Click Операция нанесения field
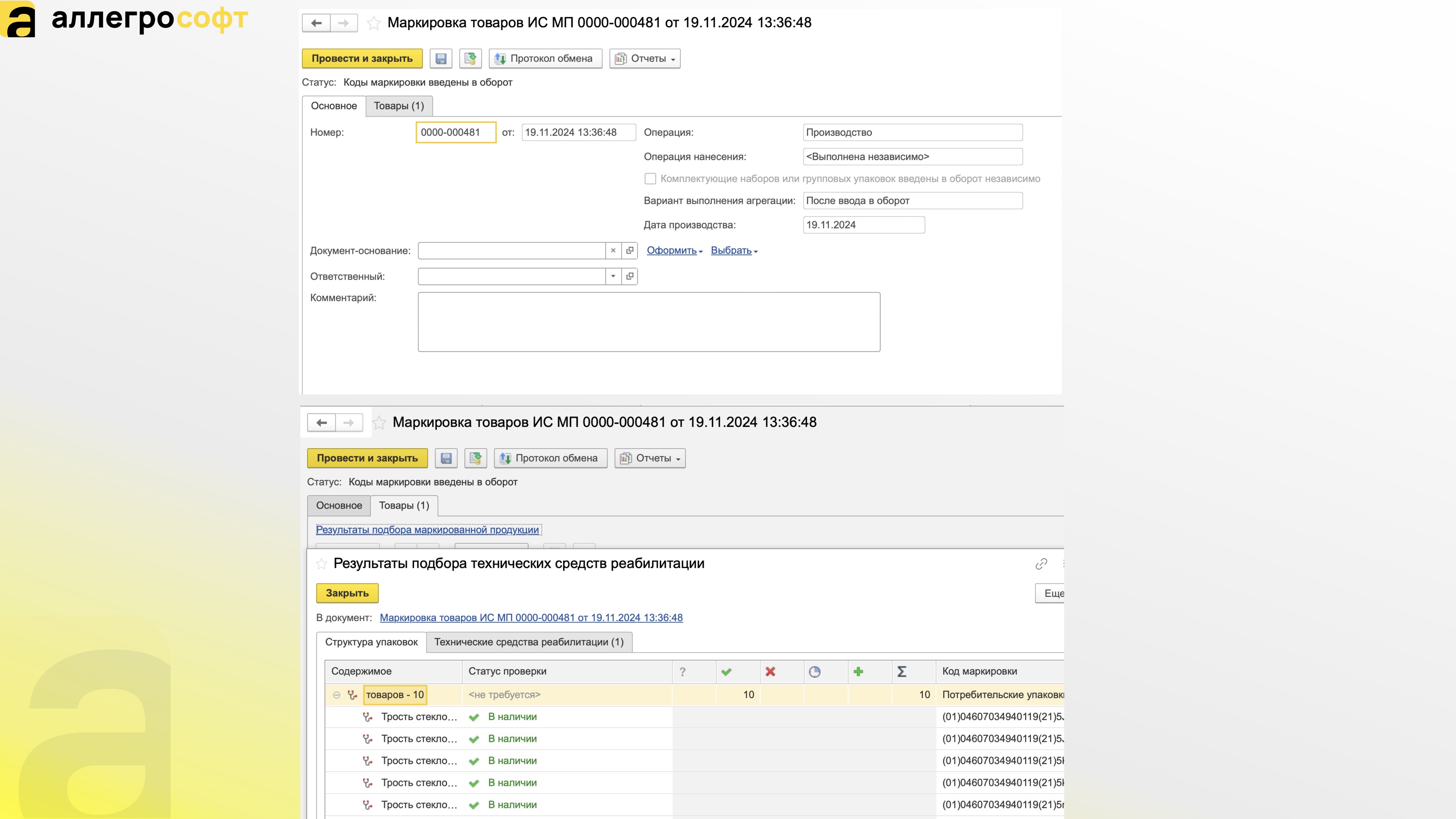The image size is (1456, 819). [x=913, y=157]
